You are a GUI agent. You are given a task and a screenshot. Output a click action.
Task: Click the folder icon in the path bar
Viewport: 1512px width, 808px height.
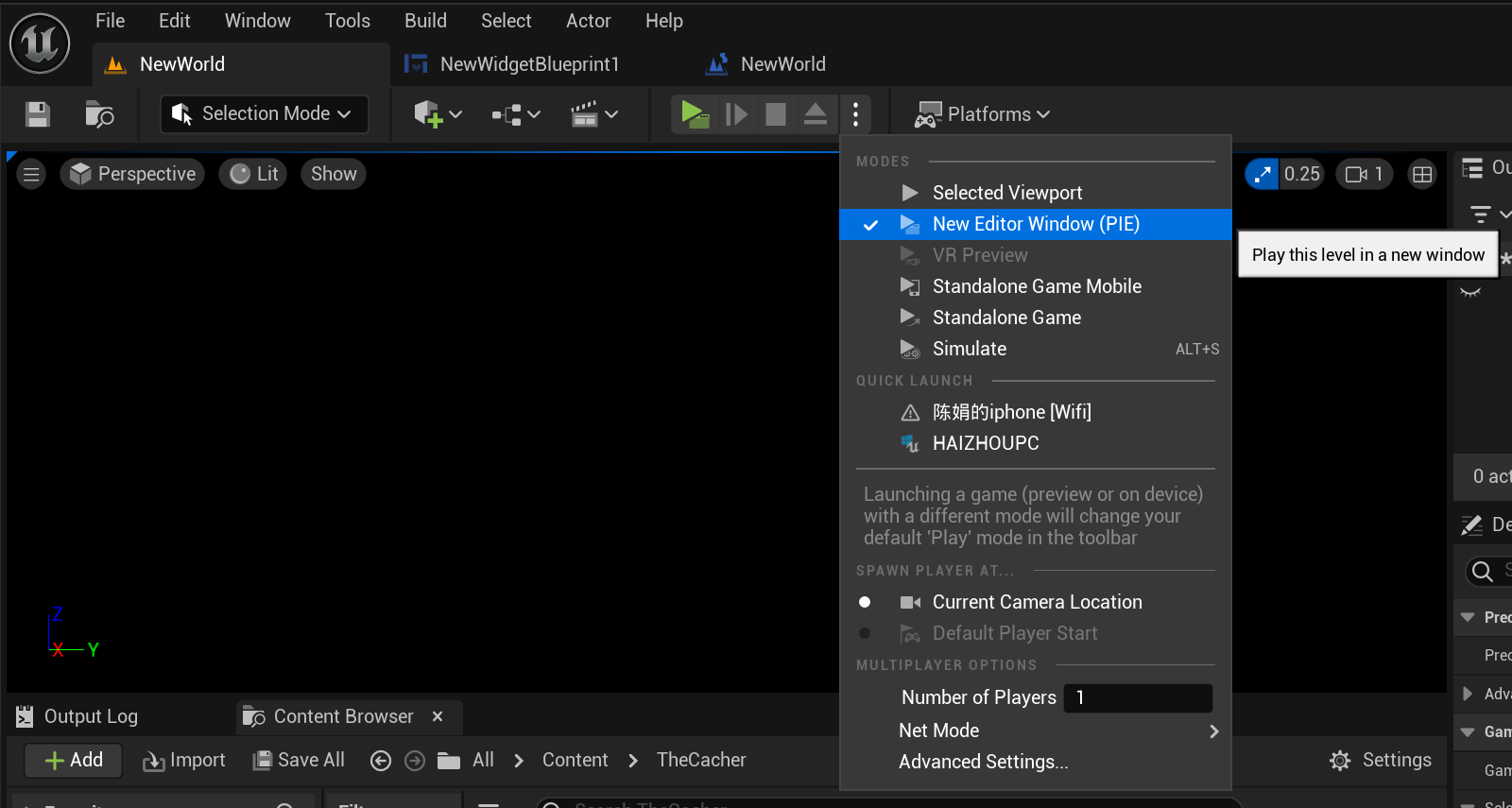(x=449, y=761)
